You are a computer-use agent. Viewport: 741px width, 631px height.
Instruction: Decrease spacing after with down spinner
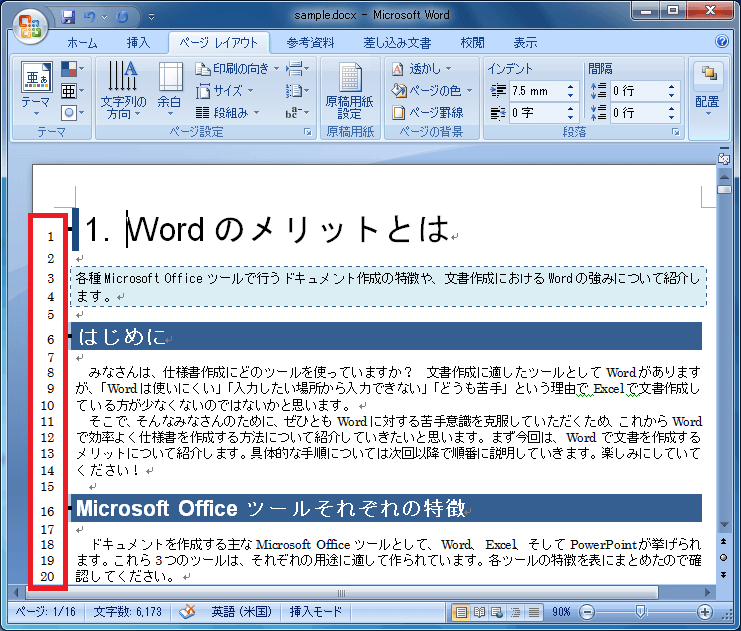click(672, 117)
